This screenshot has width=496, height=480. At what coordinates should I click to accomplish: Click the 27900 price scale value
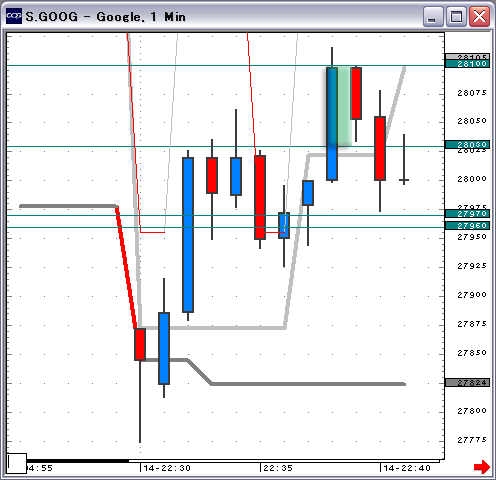pos(472,295)
